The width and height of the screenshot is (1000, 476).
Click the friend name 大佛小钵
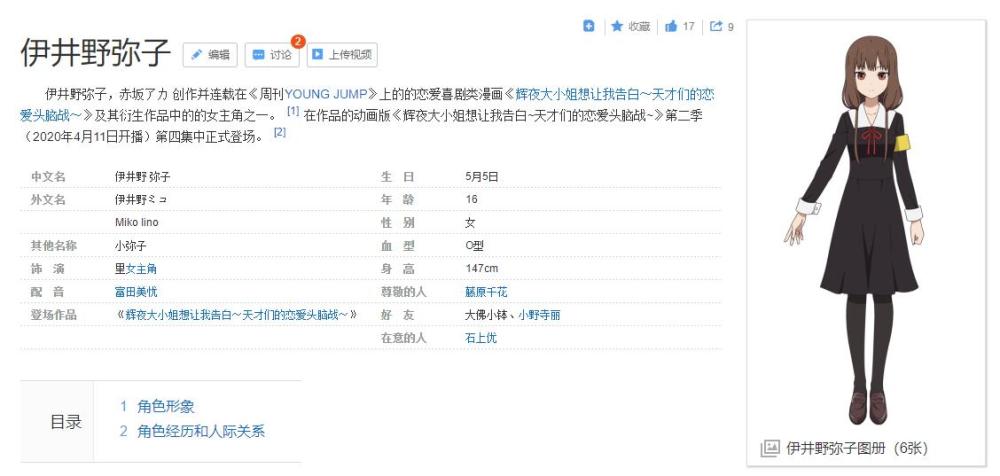click(486, 315)
